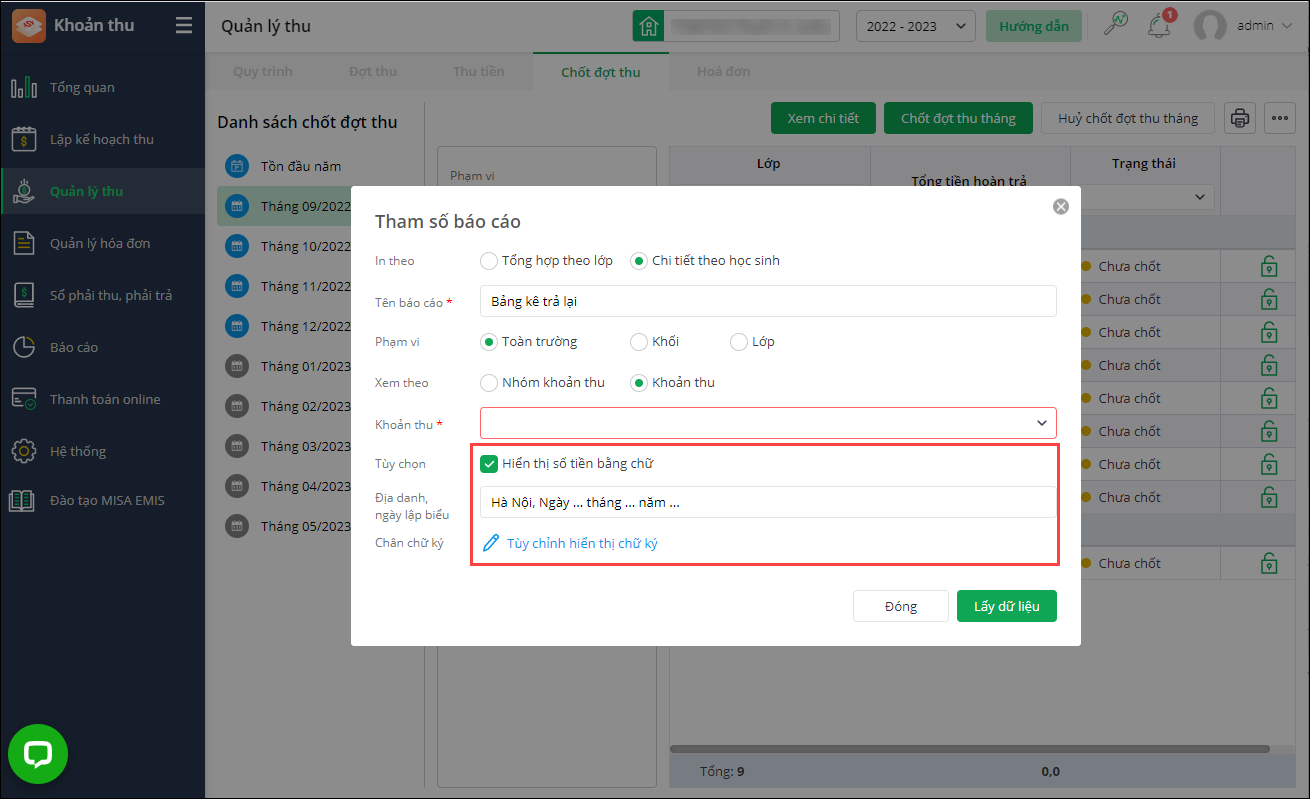1310x799 pixels.
Task: Open Hệ thống settings
Action: tap(78, 452)
